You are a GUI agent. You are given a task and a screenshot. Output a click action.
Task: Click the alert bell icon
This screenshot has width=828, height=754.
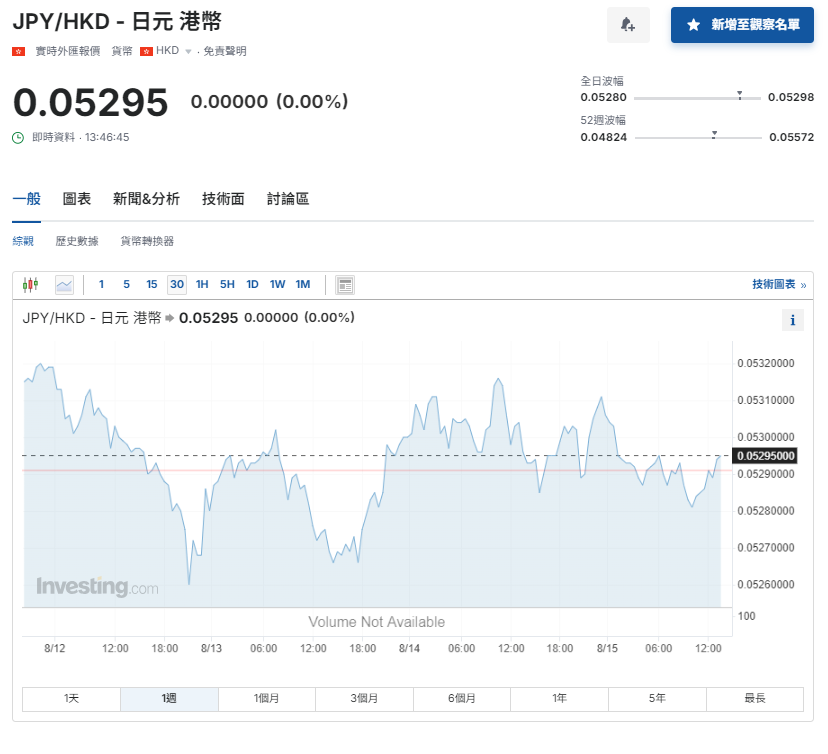(x=628, y=24)
